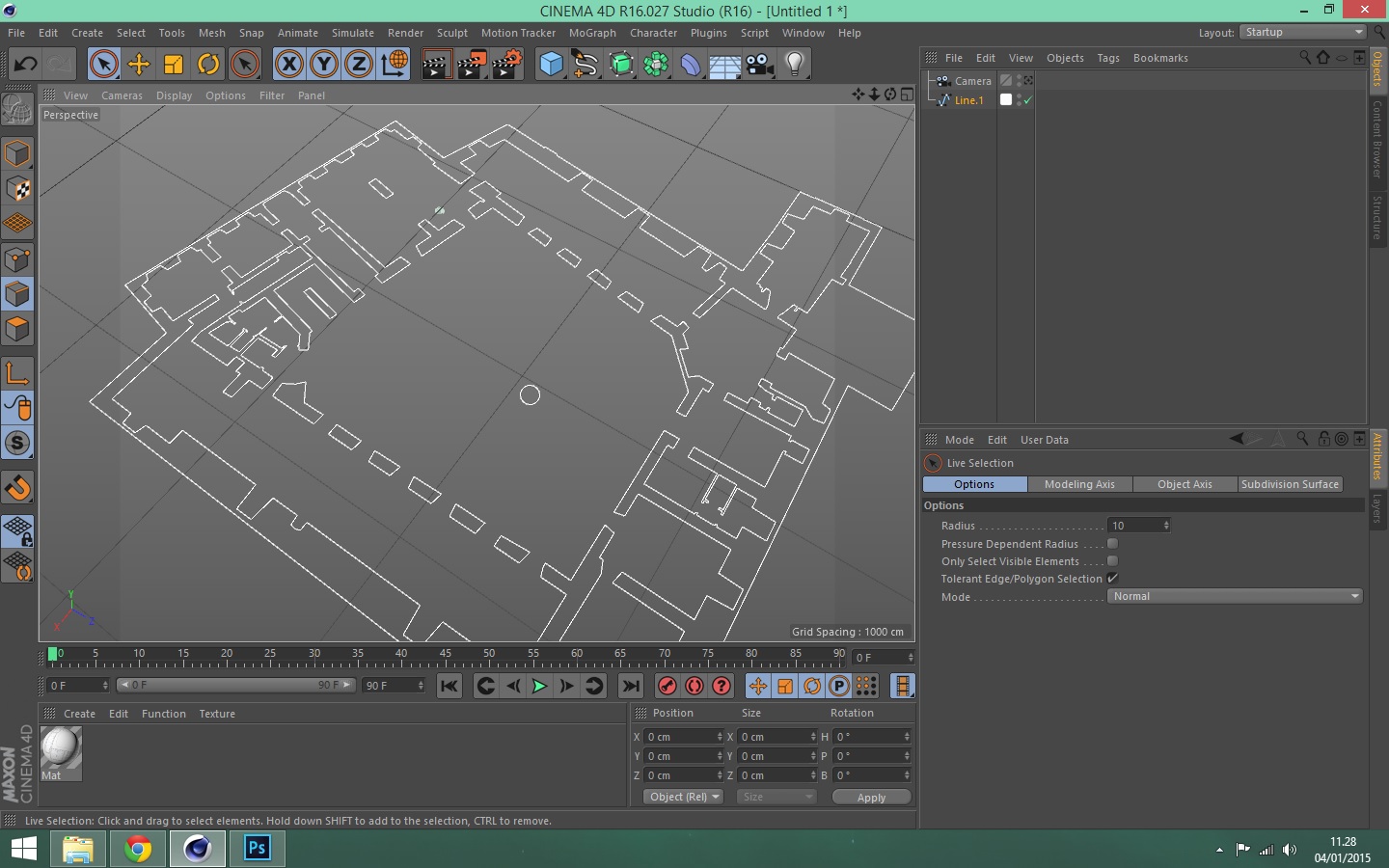
Task: Expand the Object (Rel) dropdown
Action: click(683, 797)
